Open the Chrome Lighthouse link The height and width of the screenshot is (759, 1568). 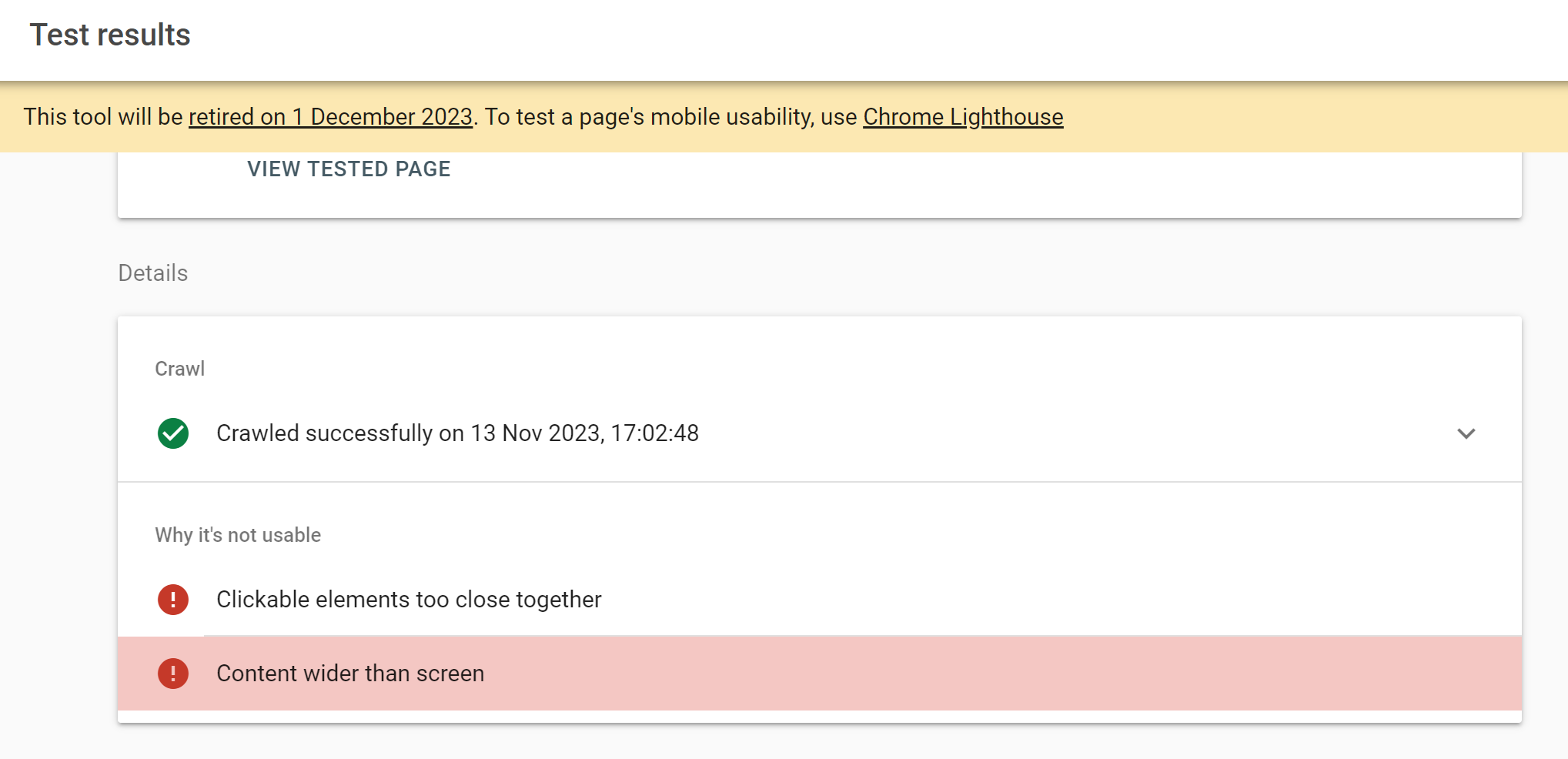click(x=963, y=117)
